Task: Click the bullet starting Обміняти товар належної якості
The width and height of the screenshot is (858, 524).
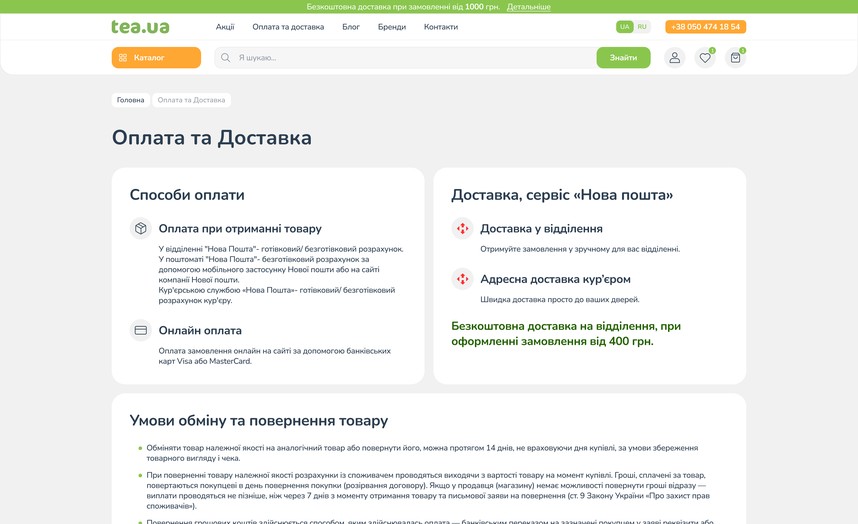Action: point(422,453)
